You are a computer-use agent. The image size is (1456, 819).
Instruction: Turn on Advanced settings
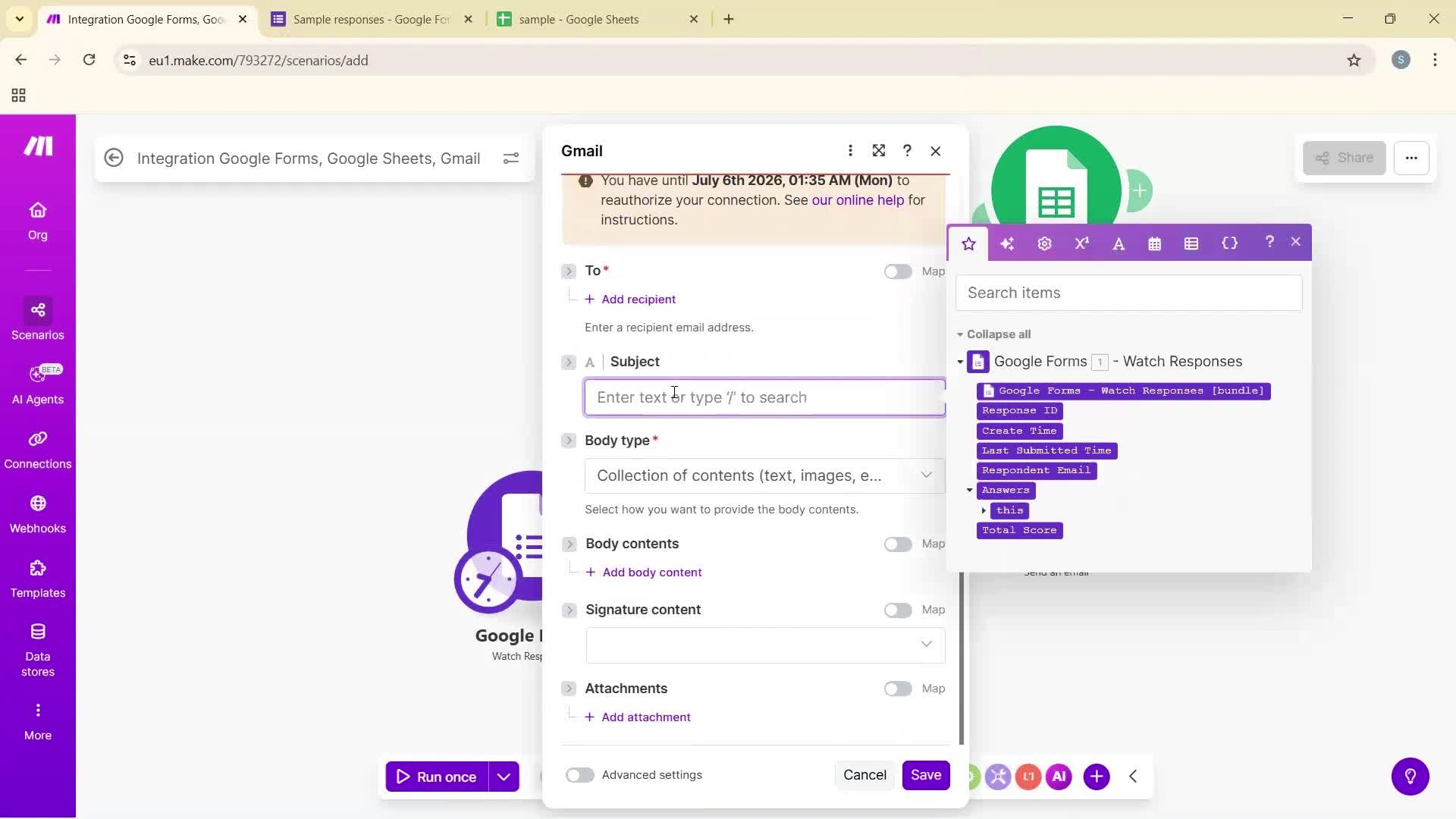(x=579, y=775)
